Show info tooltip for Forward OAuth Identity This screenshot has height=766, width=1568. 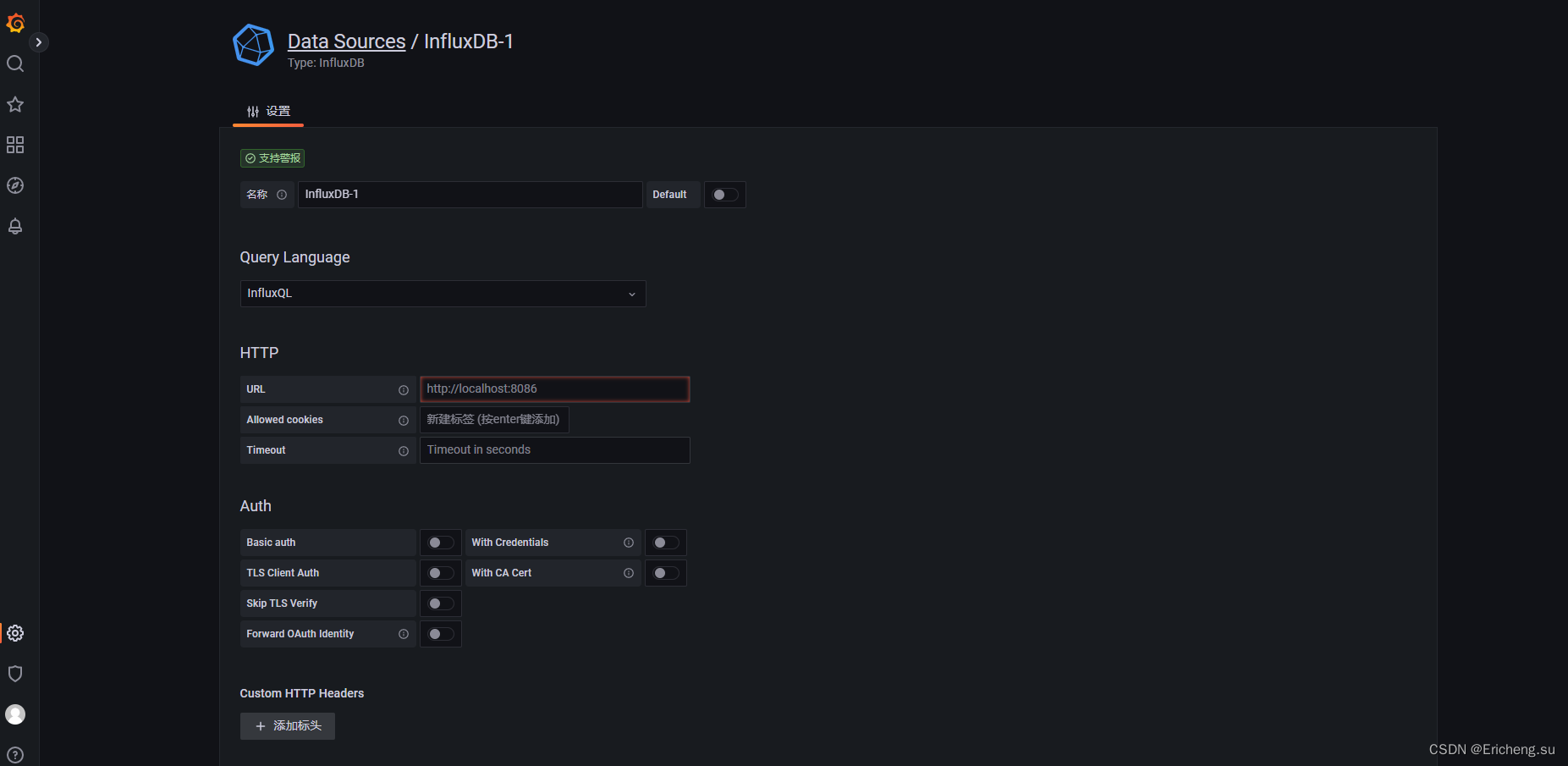[x=404, y=634]
